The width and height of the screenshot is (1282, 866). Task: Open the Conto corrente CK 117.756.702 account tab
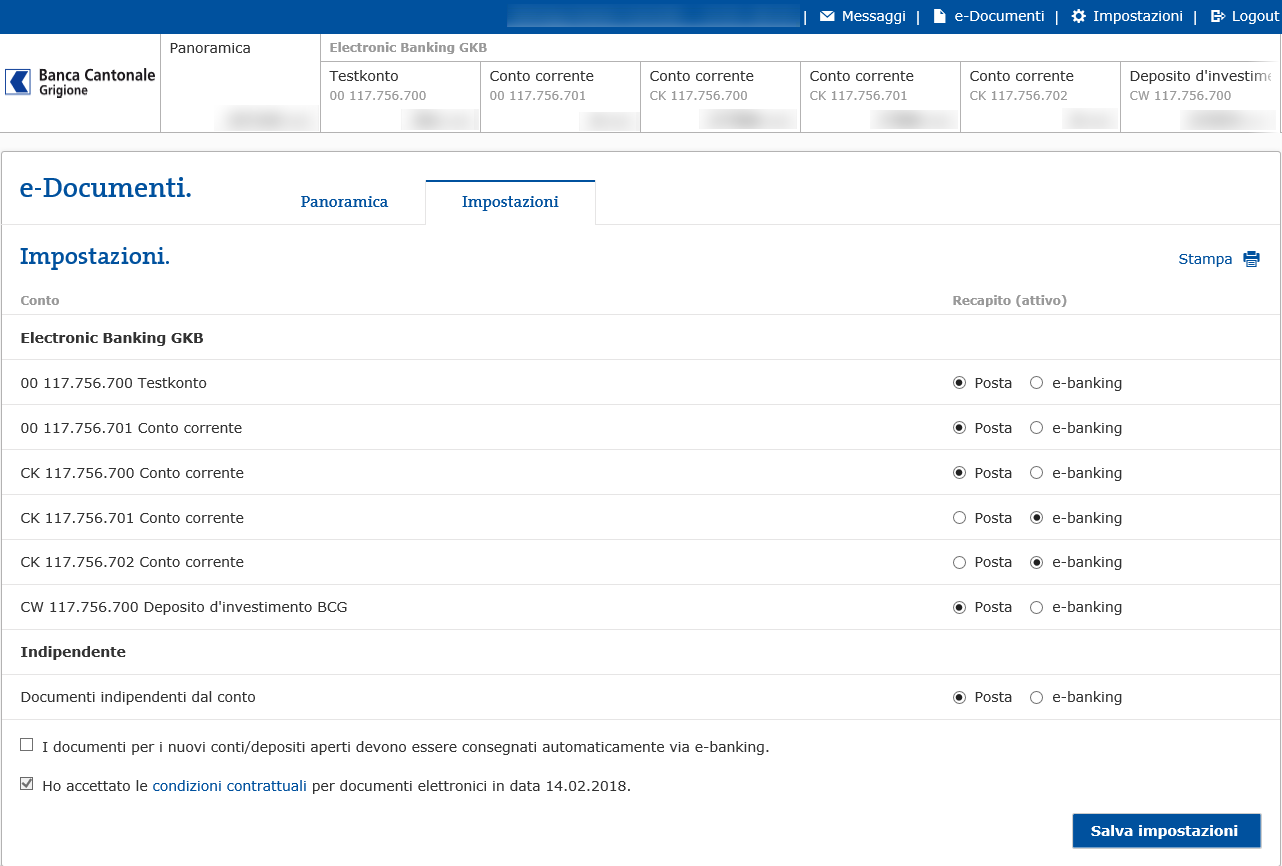point(1041,96)
